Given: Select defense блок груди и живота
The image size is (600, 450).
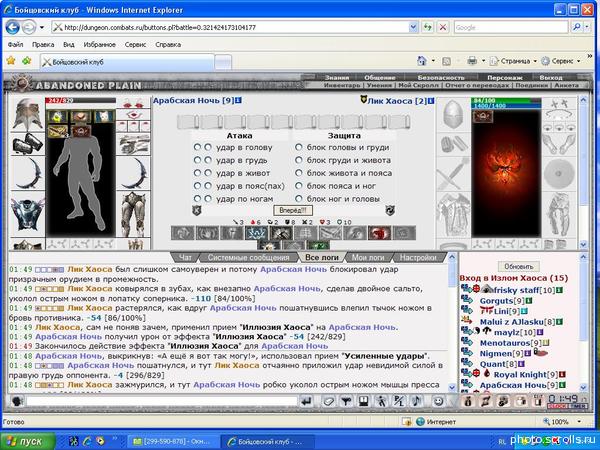Looking at the screenshot, I should click(x=299, y=160).
